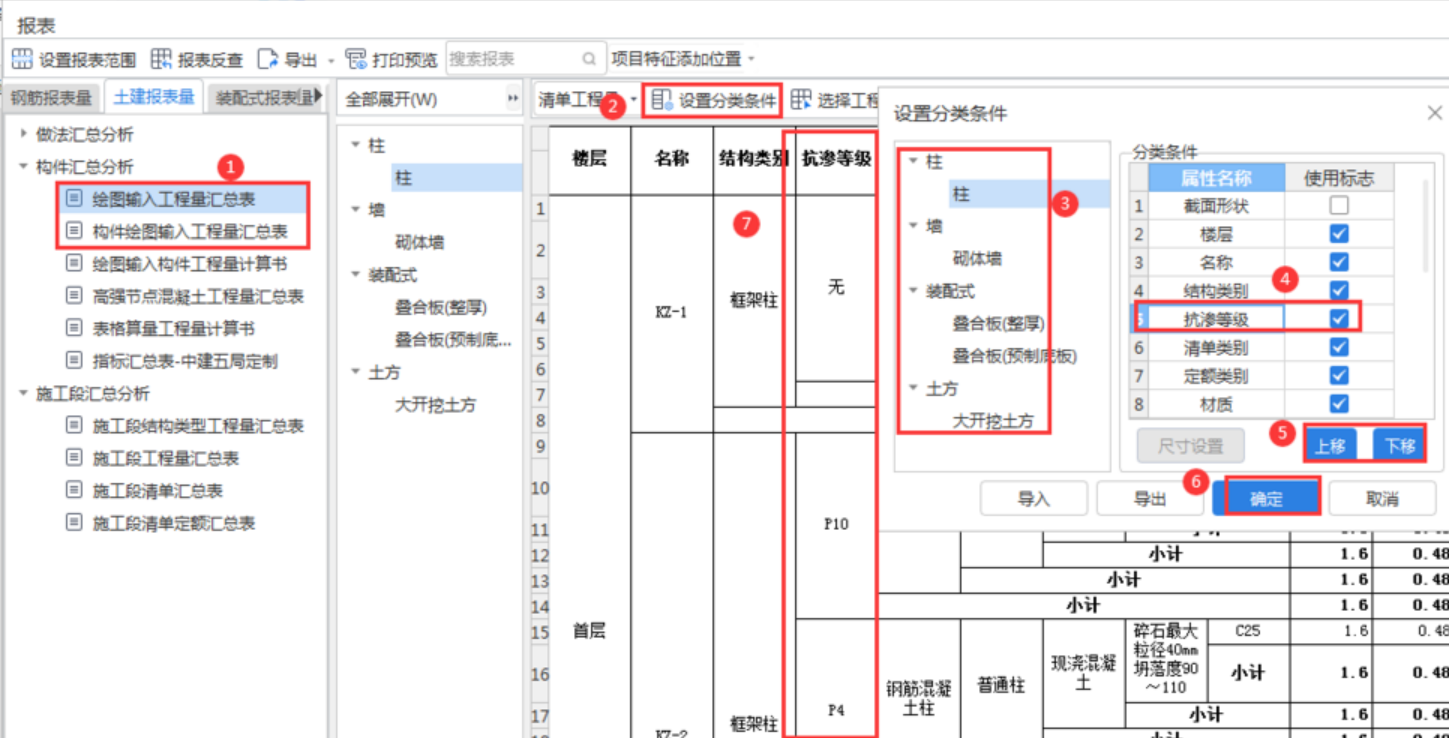1449x738 pixels.
Task: Click the magnifier icon in 搜索报表 box
Action: (x=589, y=59)
